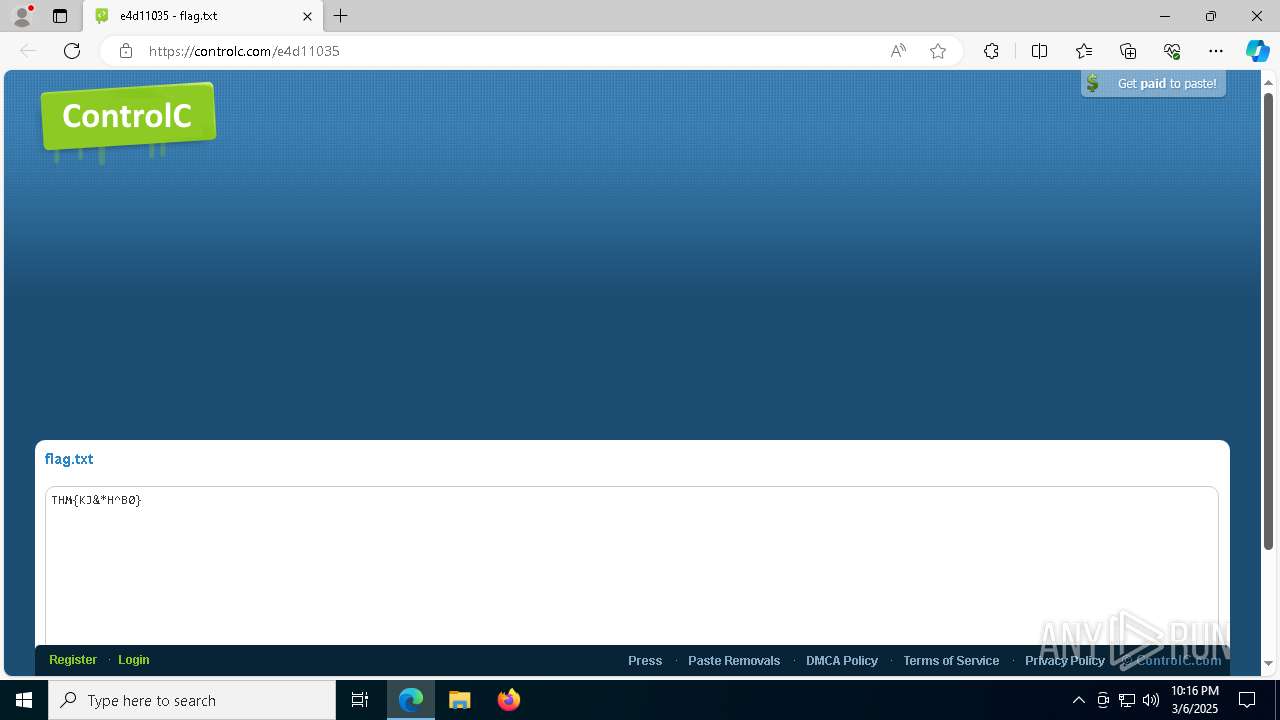Viewport: 1280px width, 720px height.
Task: Launch Firefox from the taskbar
Action: 509,700
